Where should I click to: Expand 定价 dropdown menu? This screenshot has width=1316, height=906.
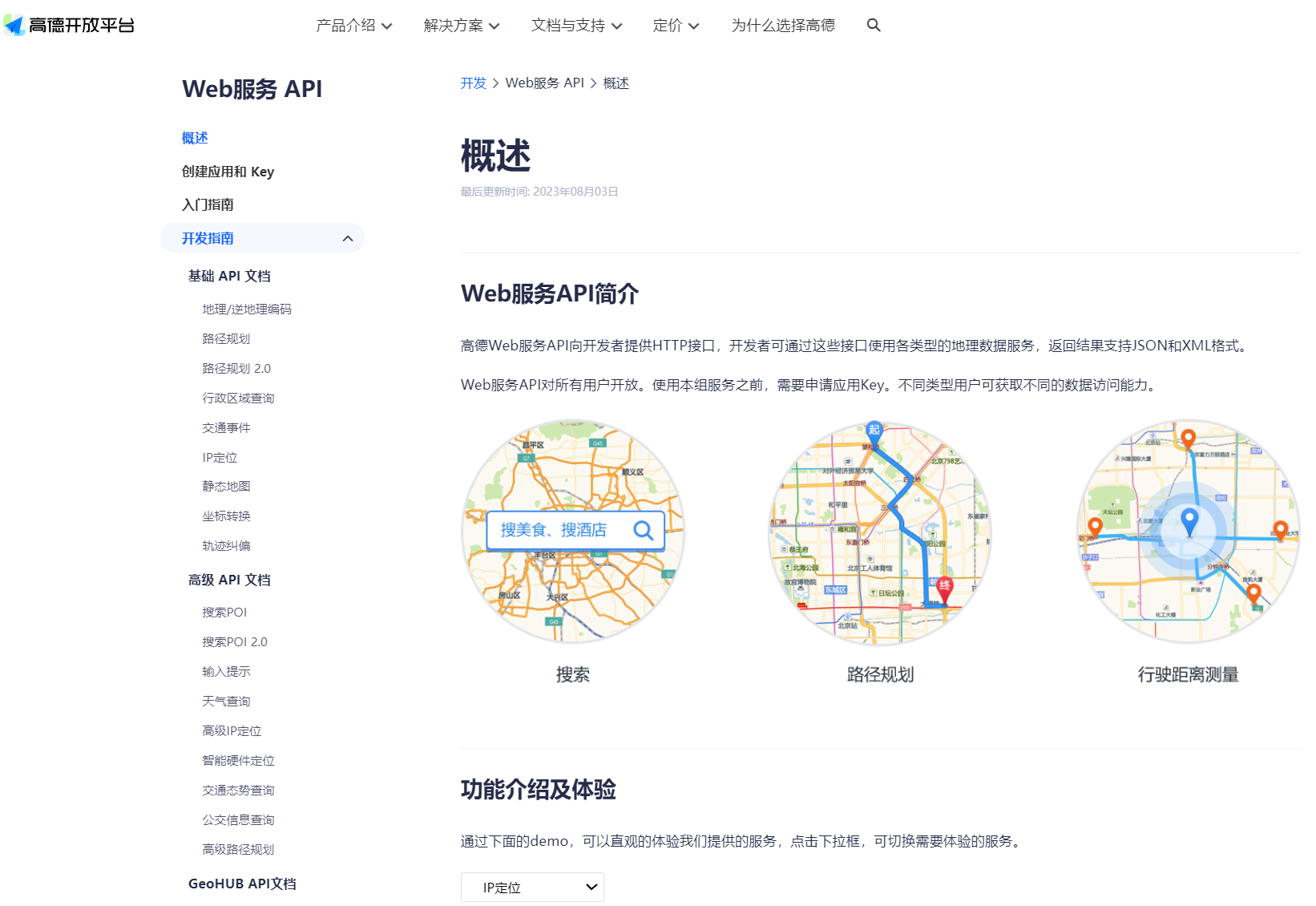[676, 25]
